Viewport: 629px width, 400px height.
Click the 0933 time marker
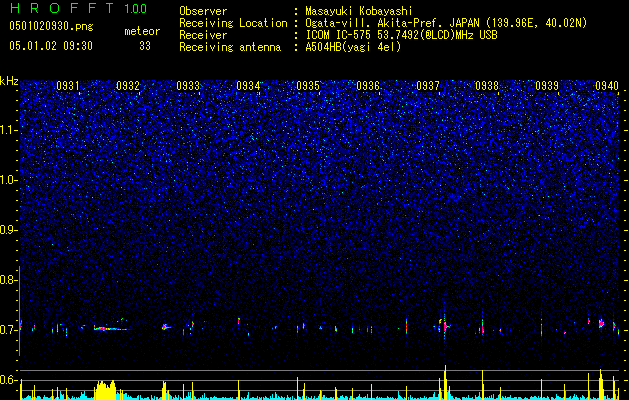pyautogui.click(x=188, y=85)
